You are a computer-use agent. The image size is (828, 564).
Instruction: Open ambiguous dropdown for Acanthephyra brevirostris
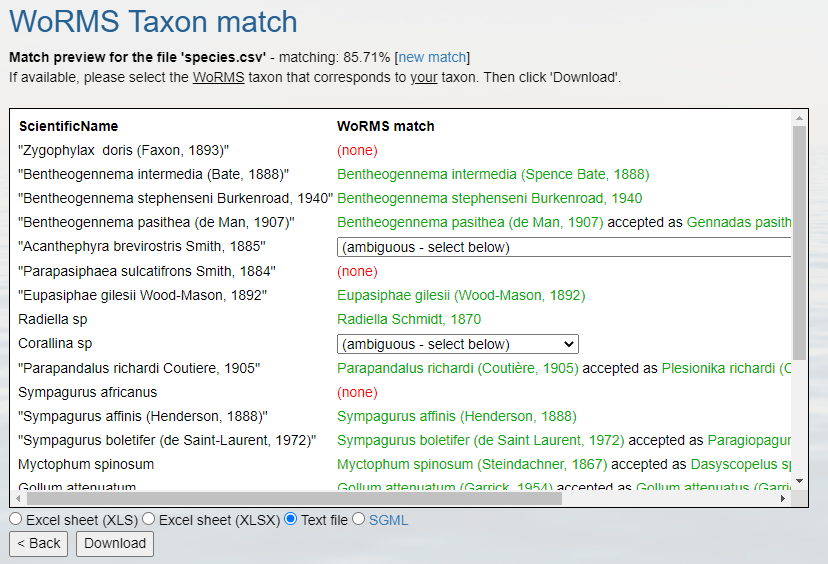pyautogui.click(x=564, y=247)
